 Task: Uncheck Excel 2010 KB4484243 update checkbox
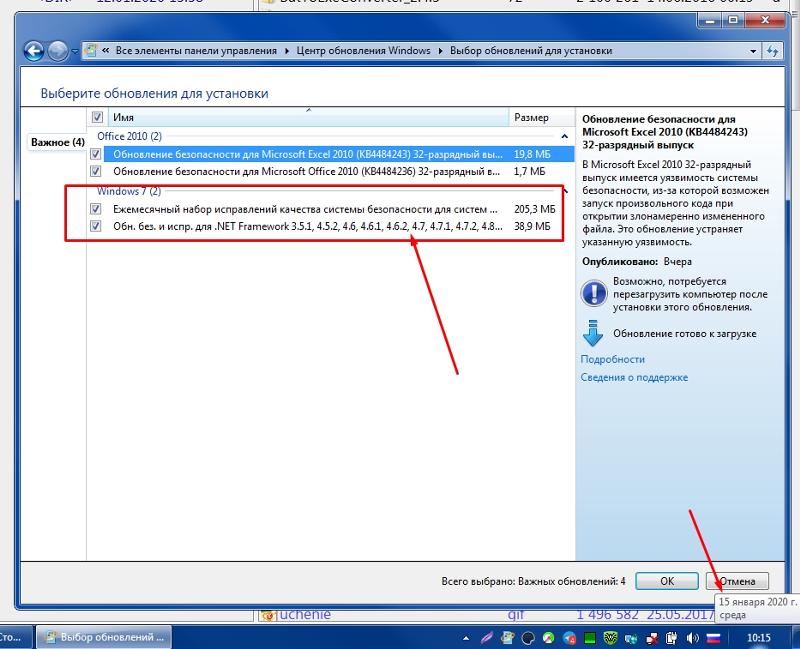pyautogui.click(x=95, y=154)
